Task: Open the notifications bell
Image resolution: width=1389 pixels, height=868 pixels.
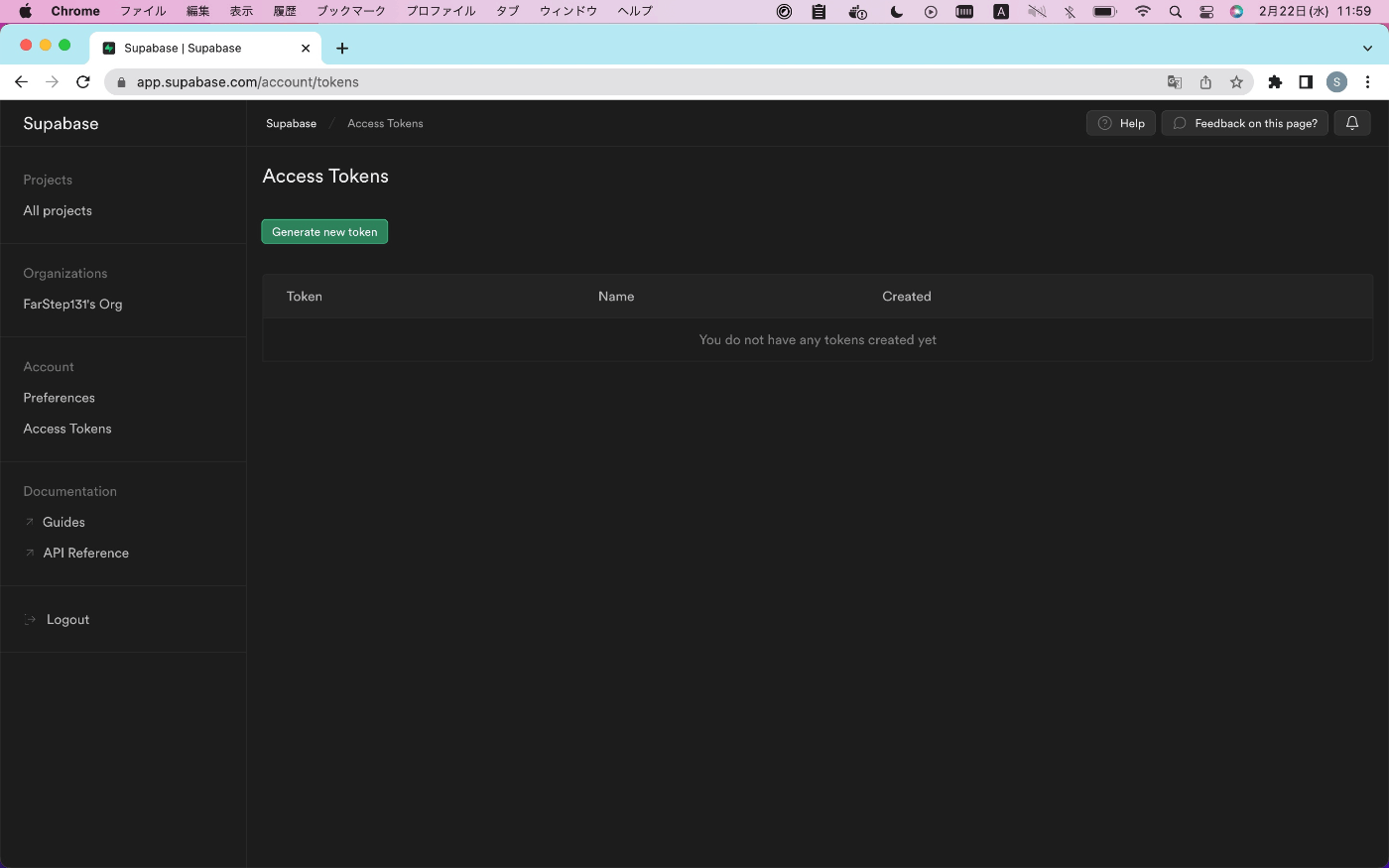Action: tap(1351, 123)
